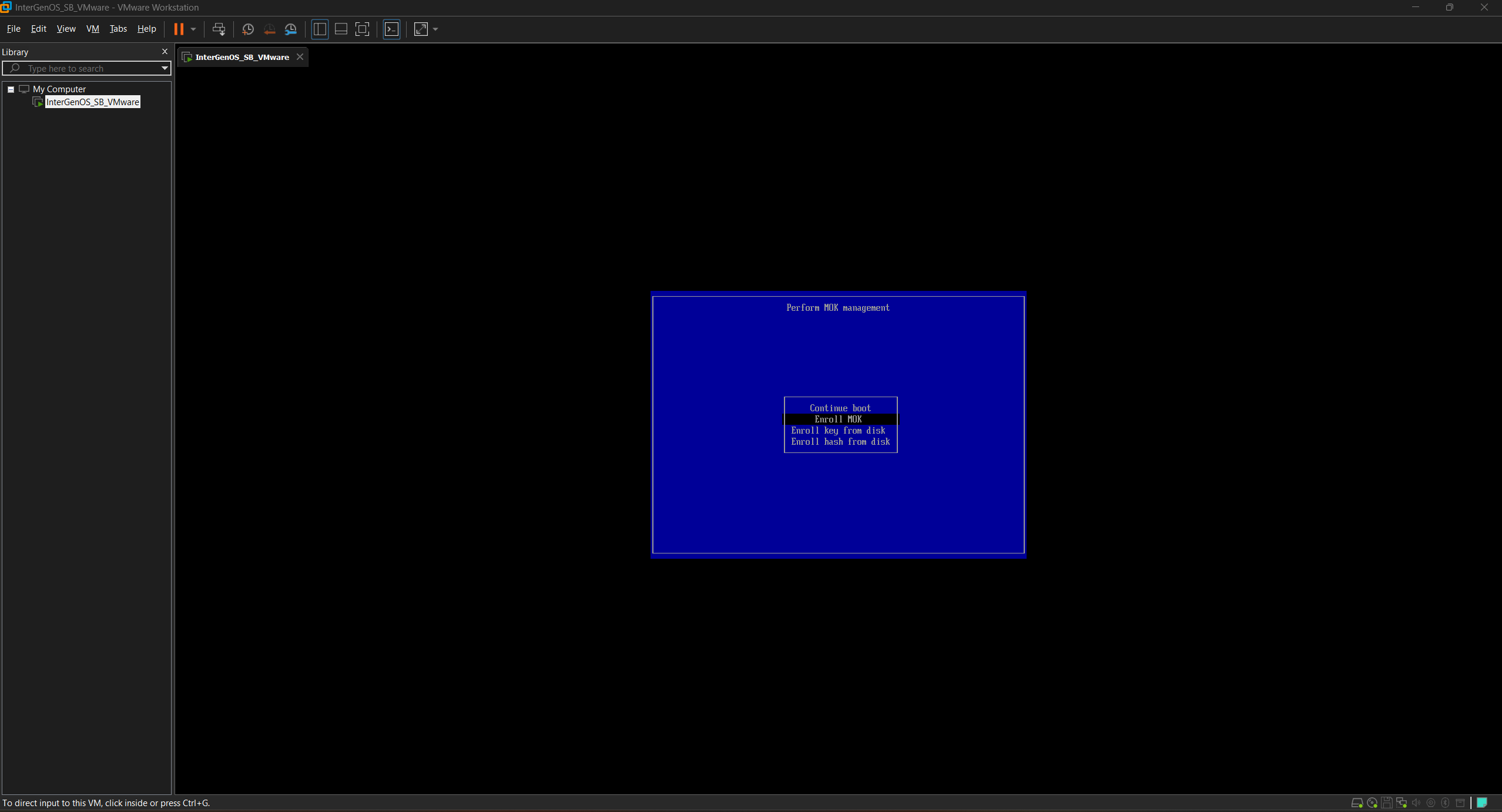Close the Library panel
The image size is (1502, 812).
coord(165,52)
